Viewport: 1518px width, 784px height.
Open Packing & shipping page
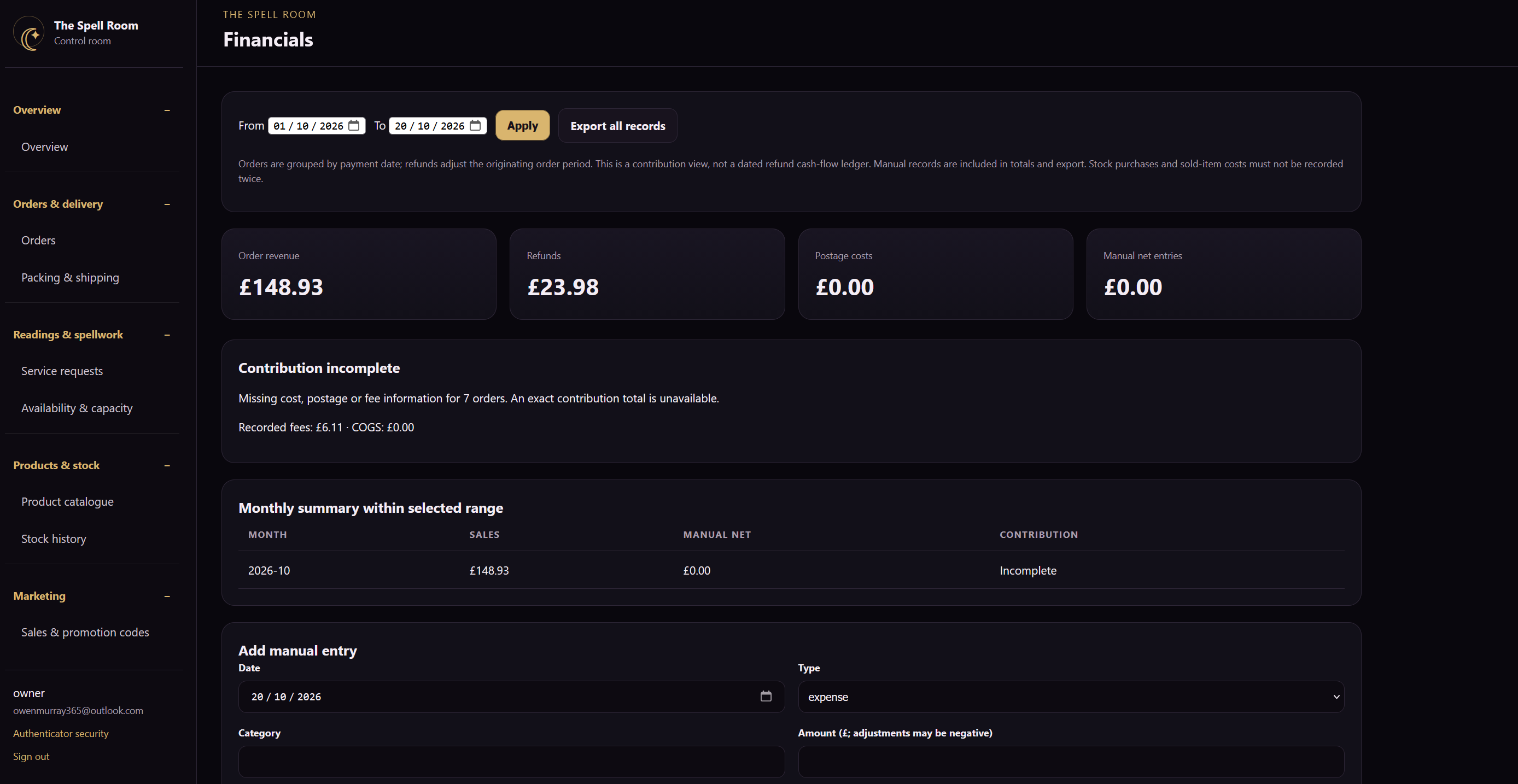coord(70,277)
